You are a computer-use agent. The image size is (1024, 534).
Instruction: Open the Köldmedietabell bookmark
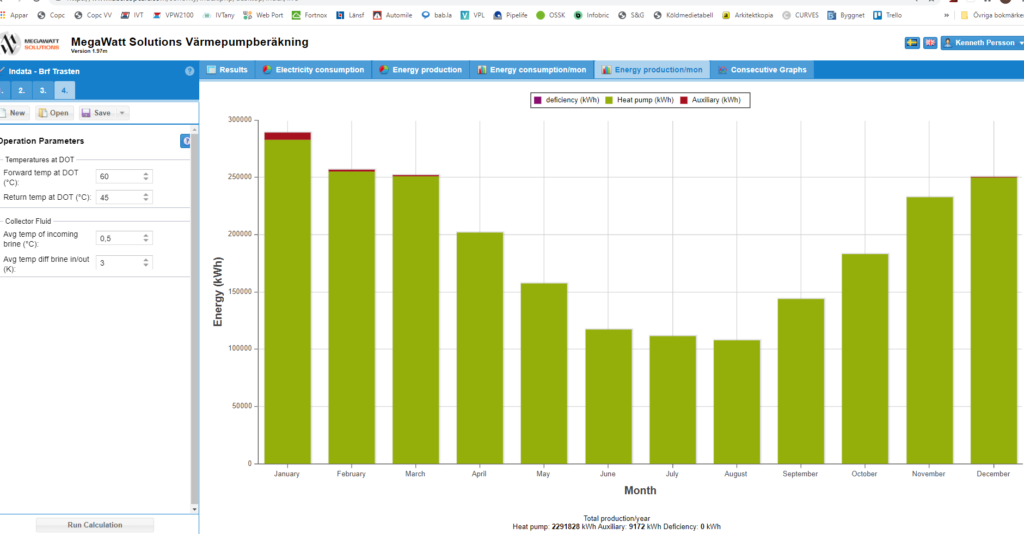(x=683, y=15)
